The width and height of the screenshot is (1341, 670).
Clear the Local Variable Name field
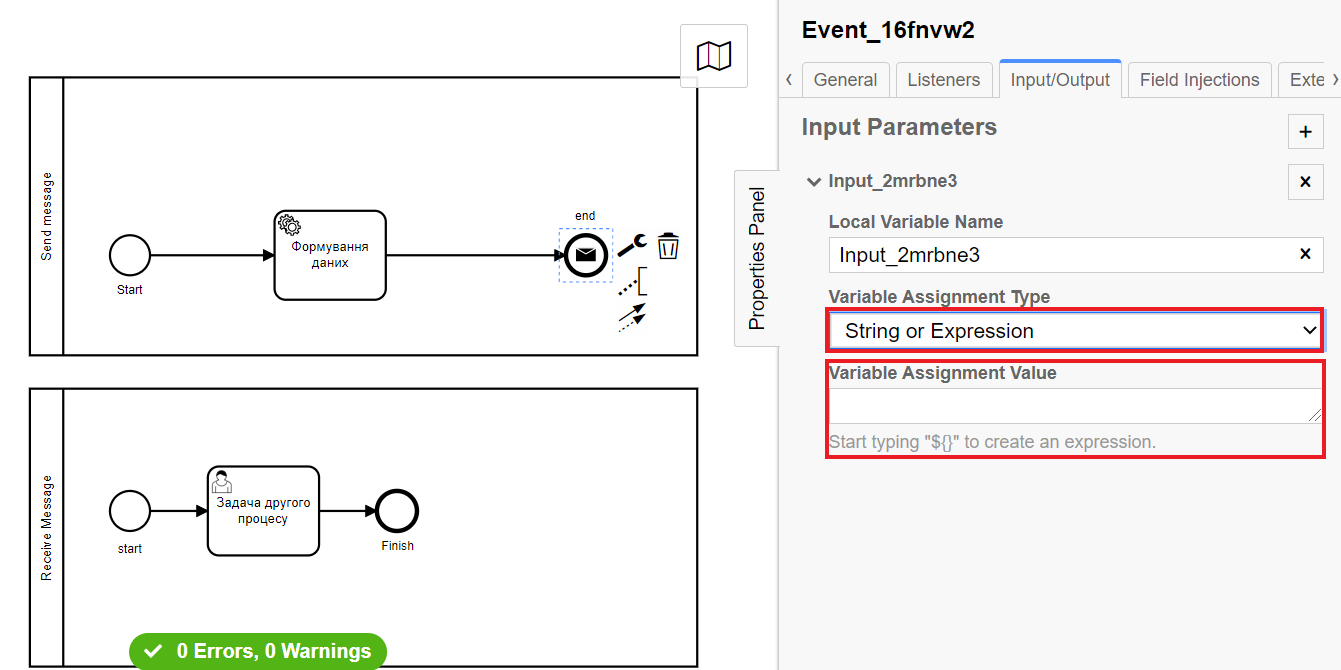1305,254
